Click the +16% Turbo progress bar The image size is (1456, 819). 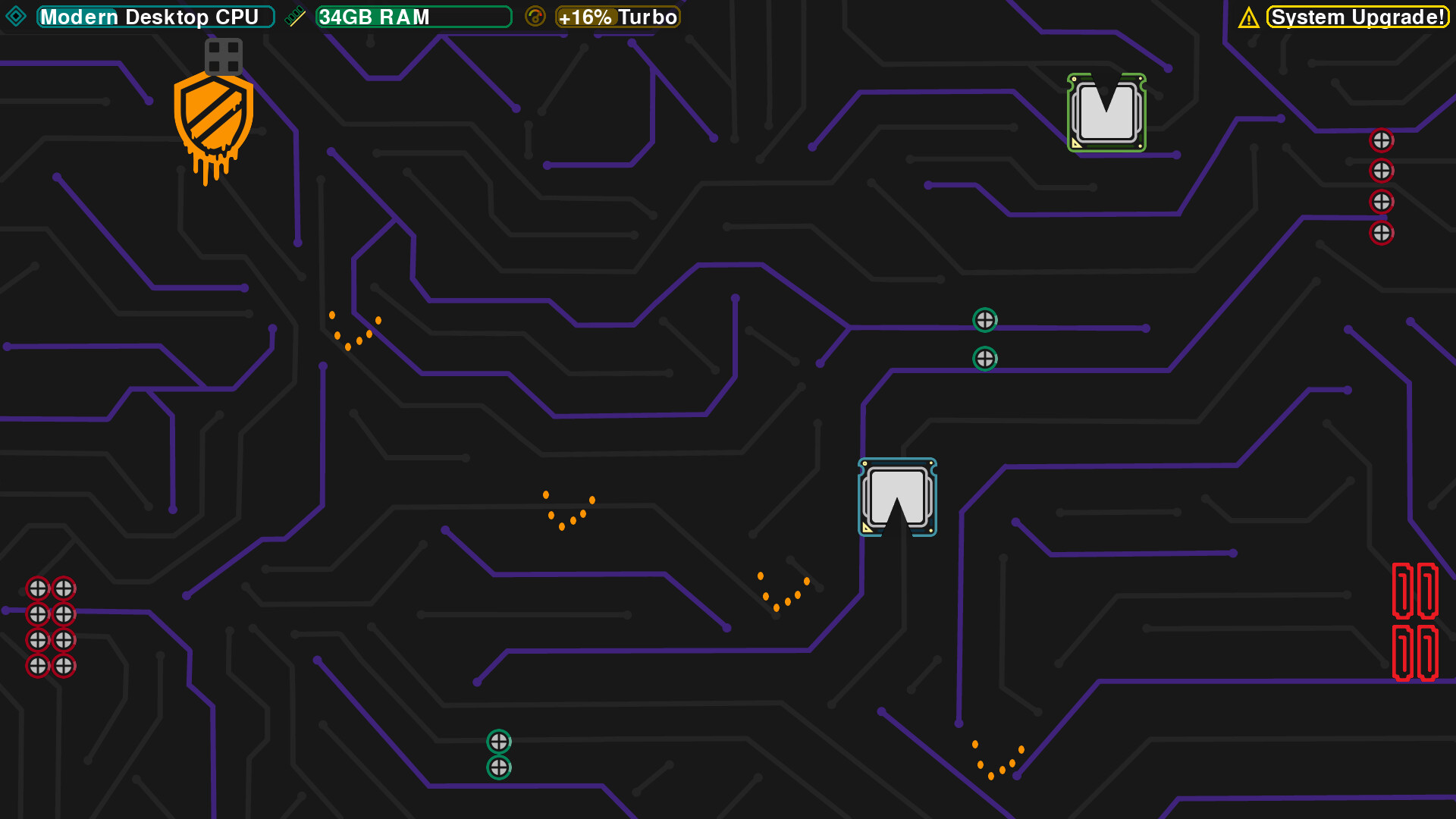(618, 17)
